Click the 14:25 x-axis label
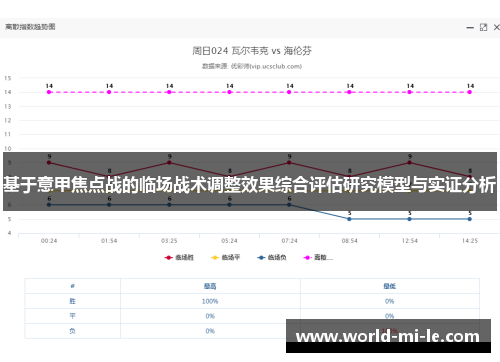The width and height of the screenshot is (500, 362). 470,241
